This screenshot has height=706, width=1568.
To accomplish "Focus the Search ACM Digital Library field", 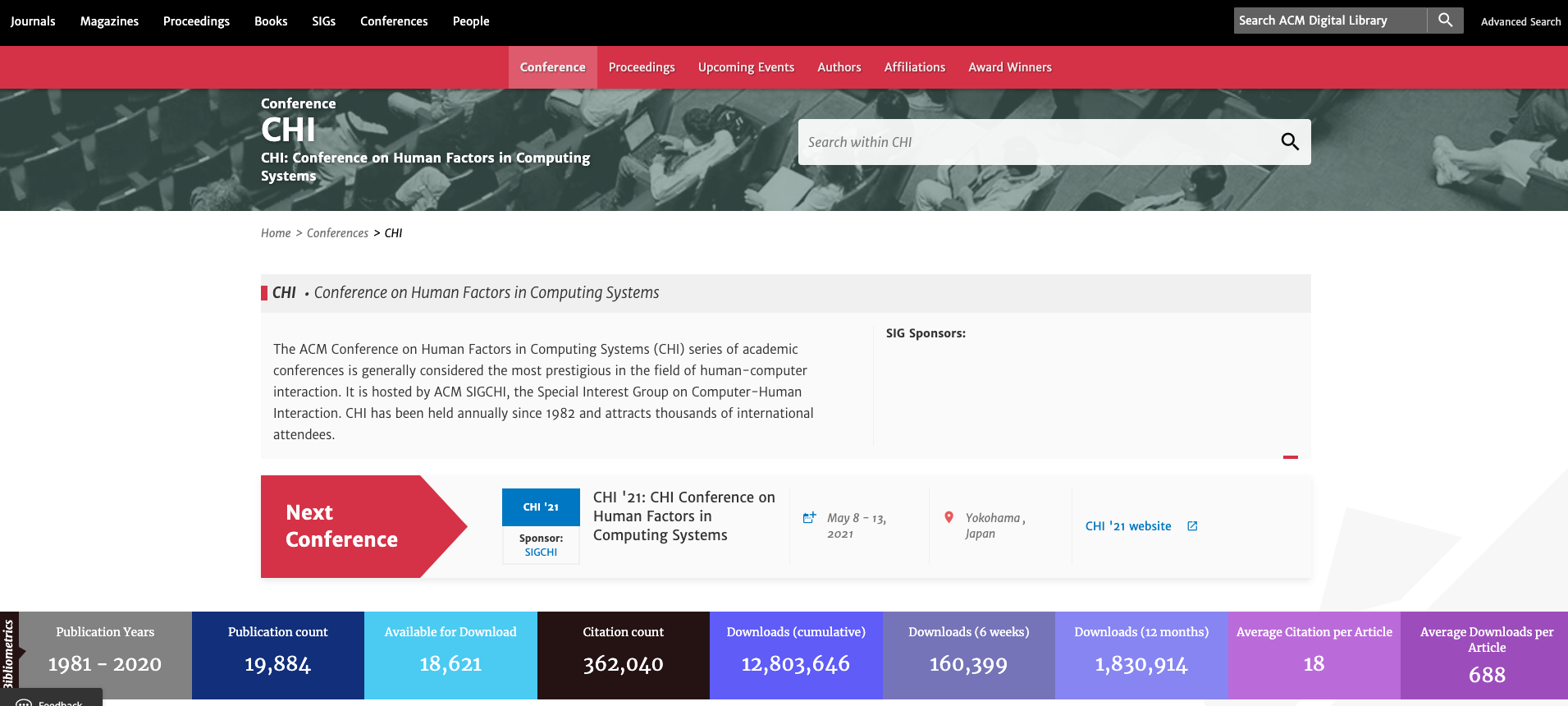I will tap(1330, 21).
